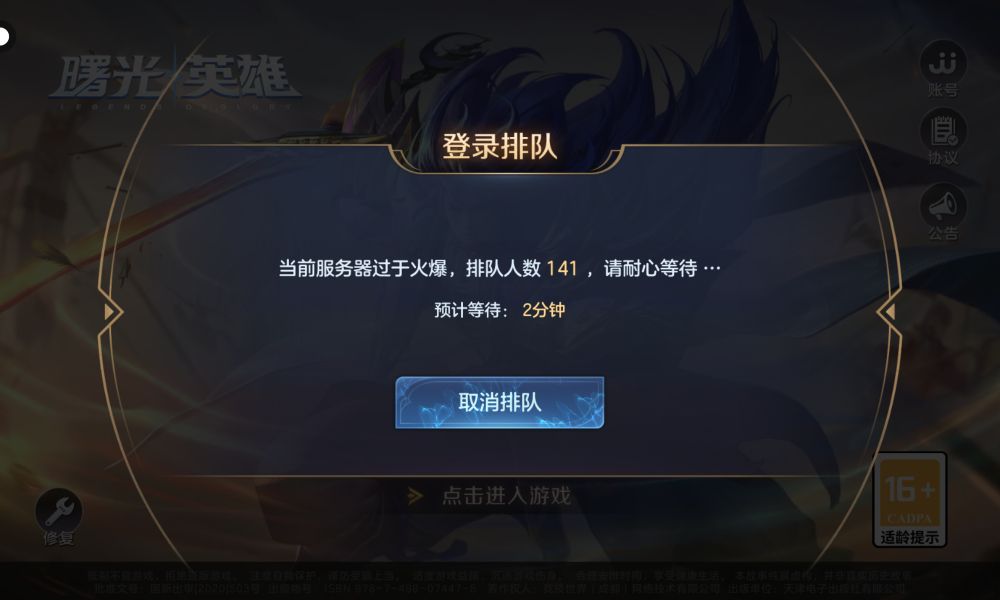1000x600 pixels.
Task: Open the 账号 account icon
Action: coord(943,63)
